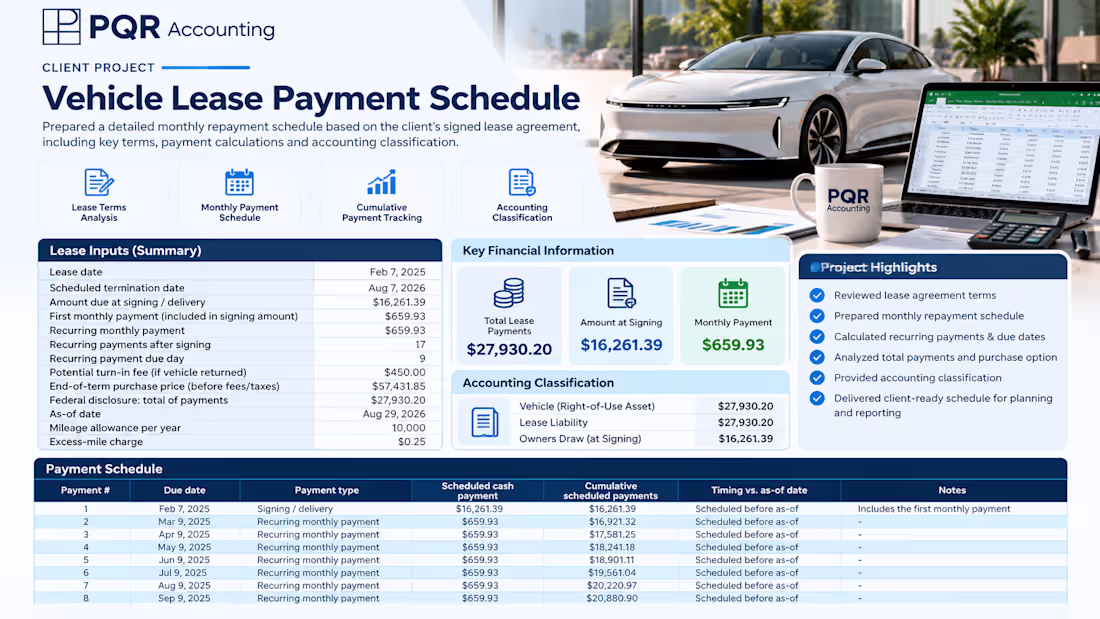Click the green $659.93 Monthly Payment value
1100x619 pixels.
pos(733,345)
